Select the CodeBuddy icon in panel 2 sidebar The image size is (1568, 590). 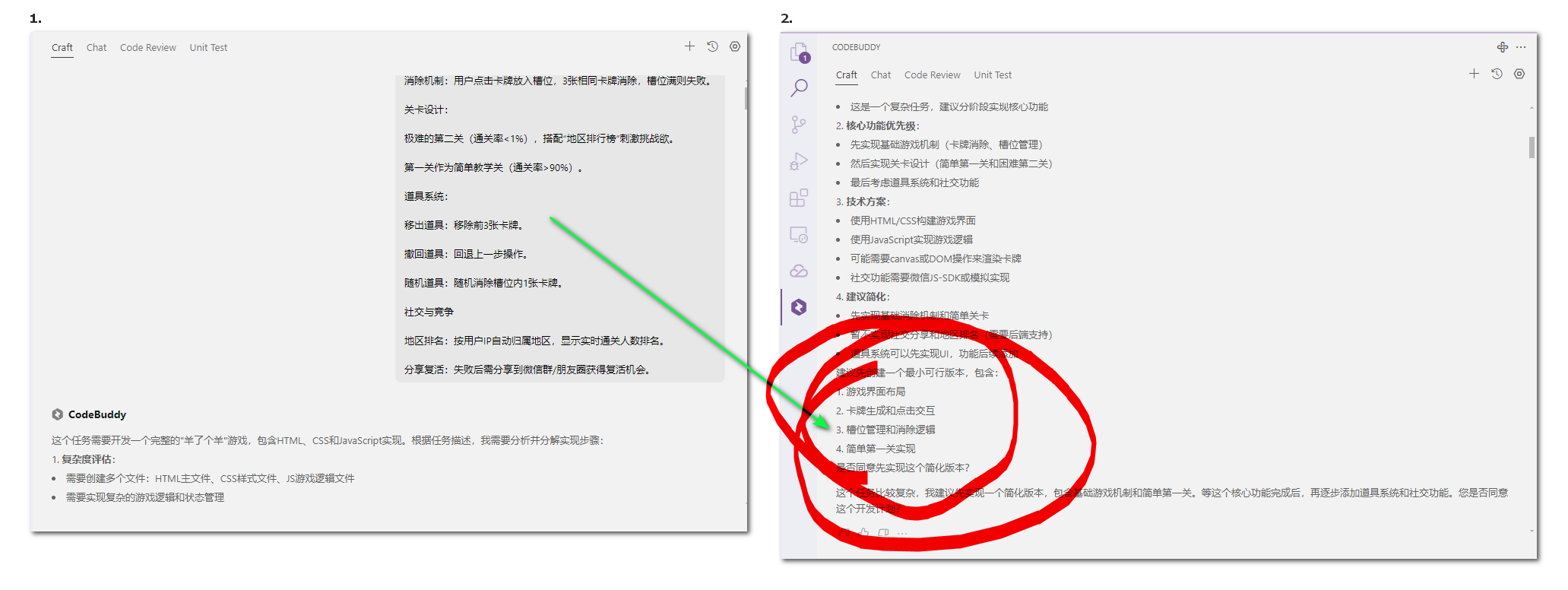click(x=799, y=307)
